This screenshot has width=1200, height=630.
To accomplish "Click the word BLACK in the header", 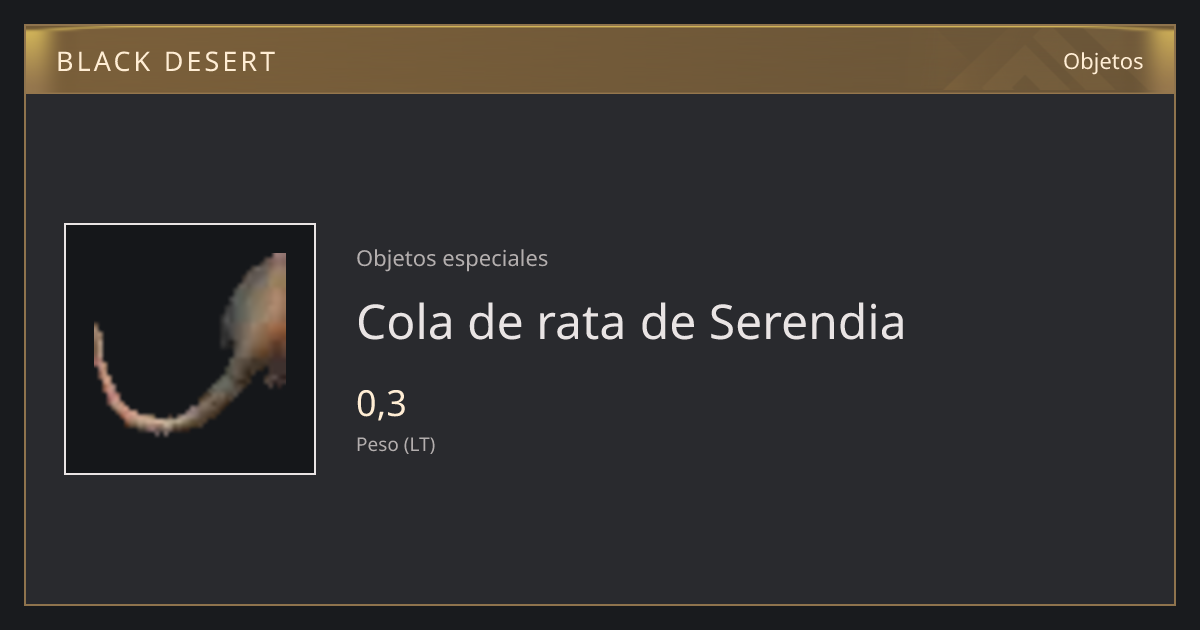I will (103, 62).
